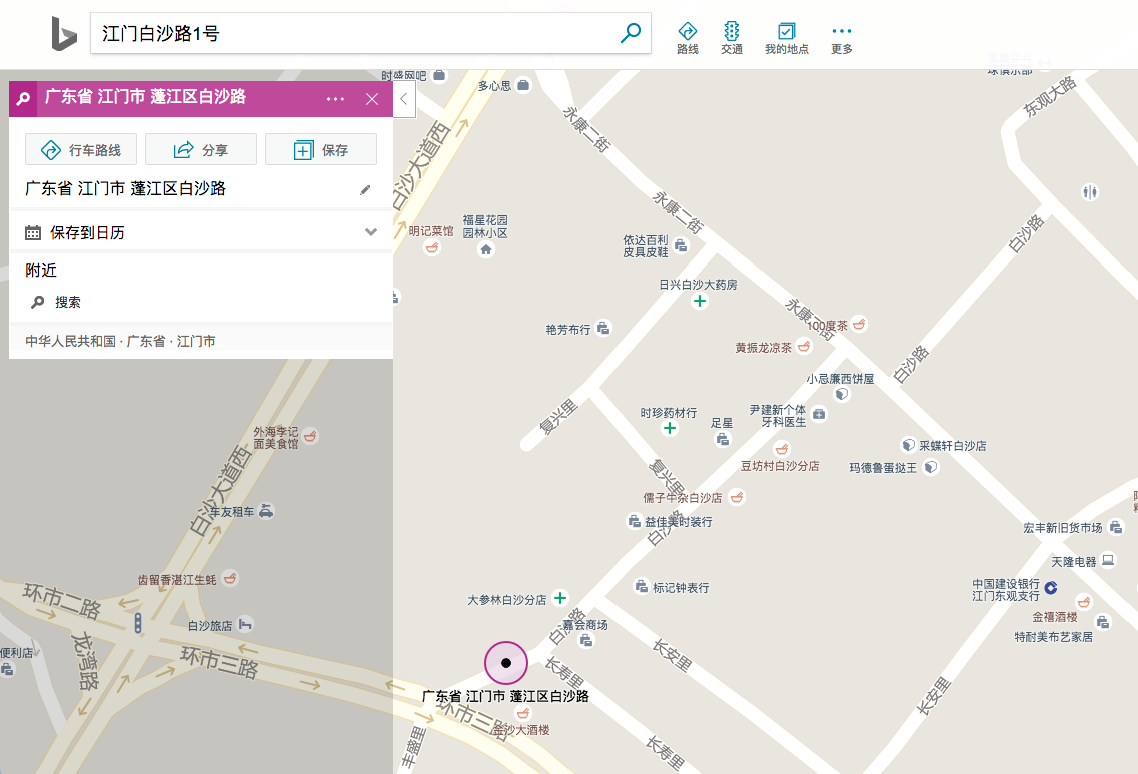The width and height of the screenshot is (1138, 774).
Task: Click the 保存 save button
Action: (x=320, y=149)
